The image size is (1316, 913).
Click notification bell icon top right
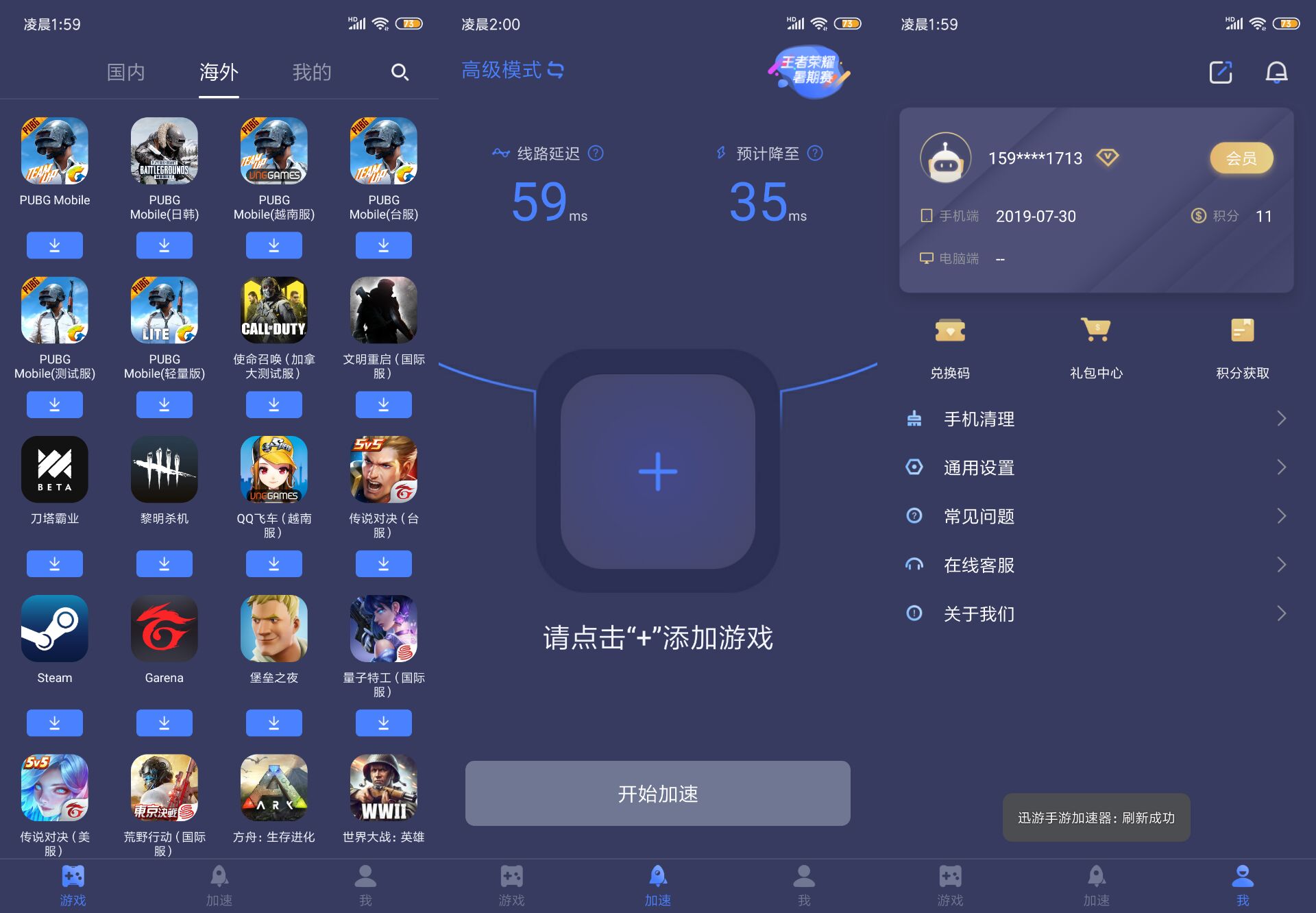pos(1278,72)
